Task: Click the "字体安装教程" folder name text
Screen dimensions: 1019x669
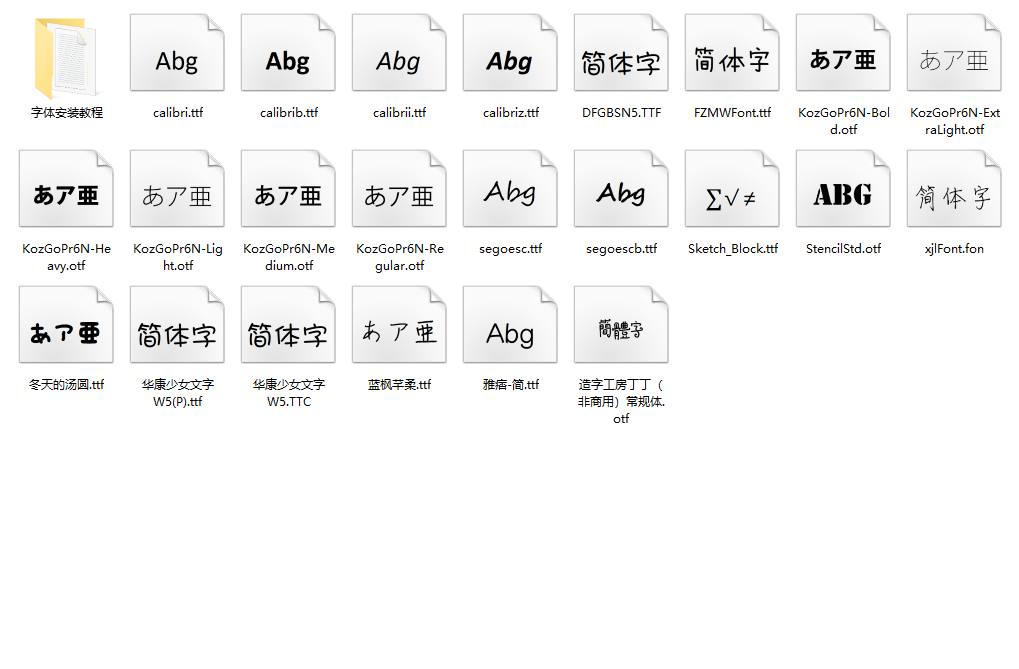Action: click(67, 112)
